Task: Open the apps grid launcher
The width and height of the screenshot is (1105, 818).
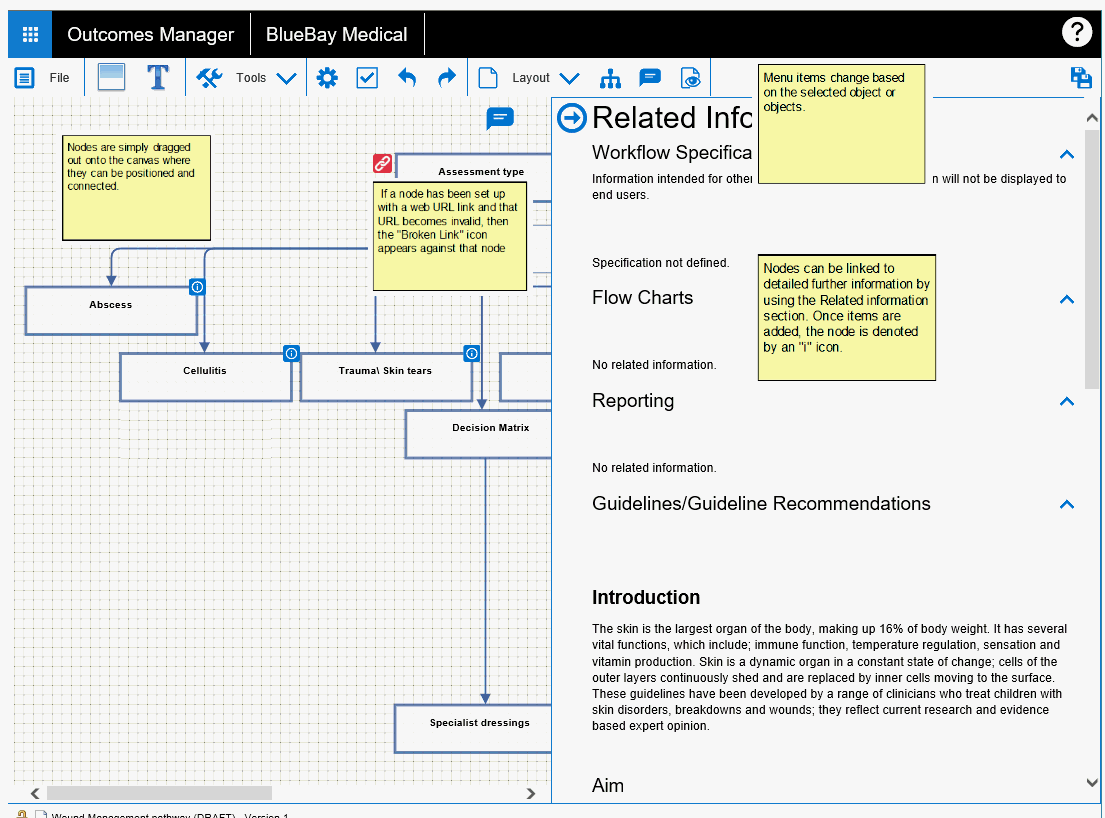Action: click(30, 35)
